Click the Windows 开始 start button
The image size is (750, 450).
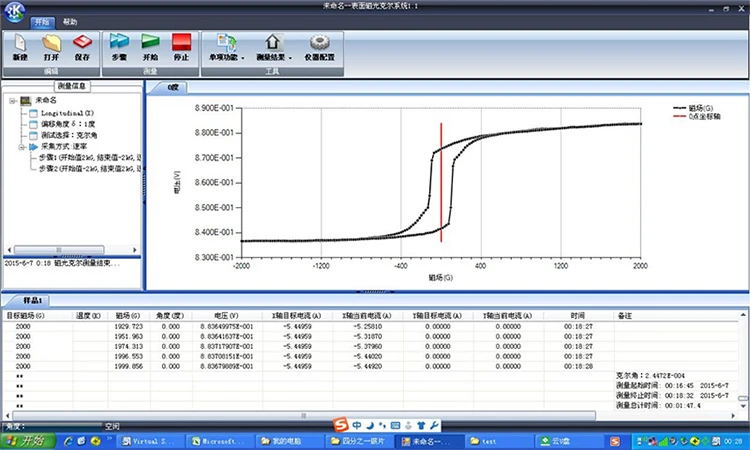coord(28,440)
